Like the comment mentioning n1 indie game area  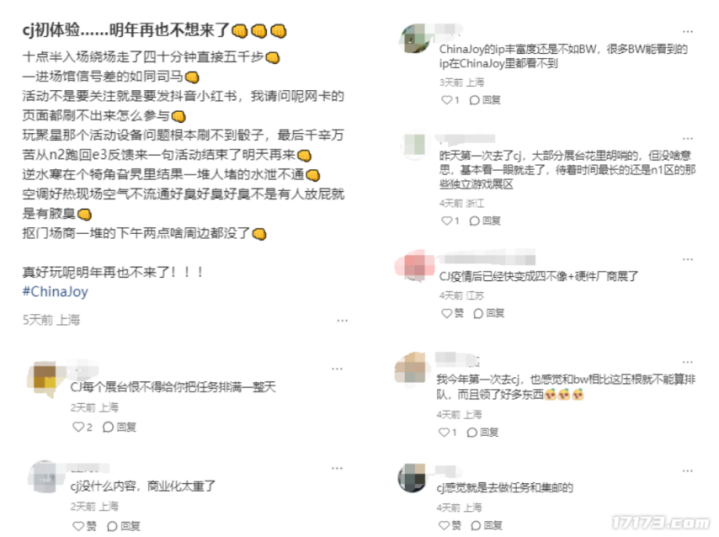[450, 221]
